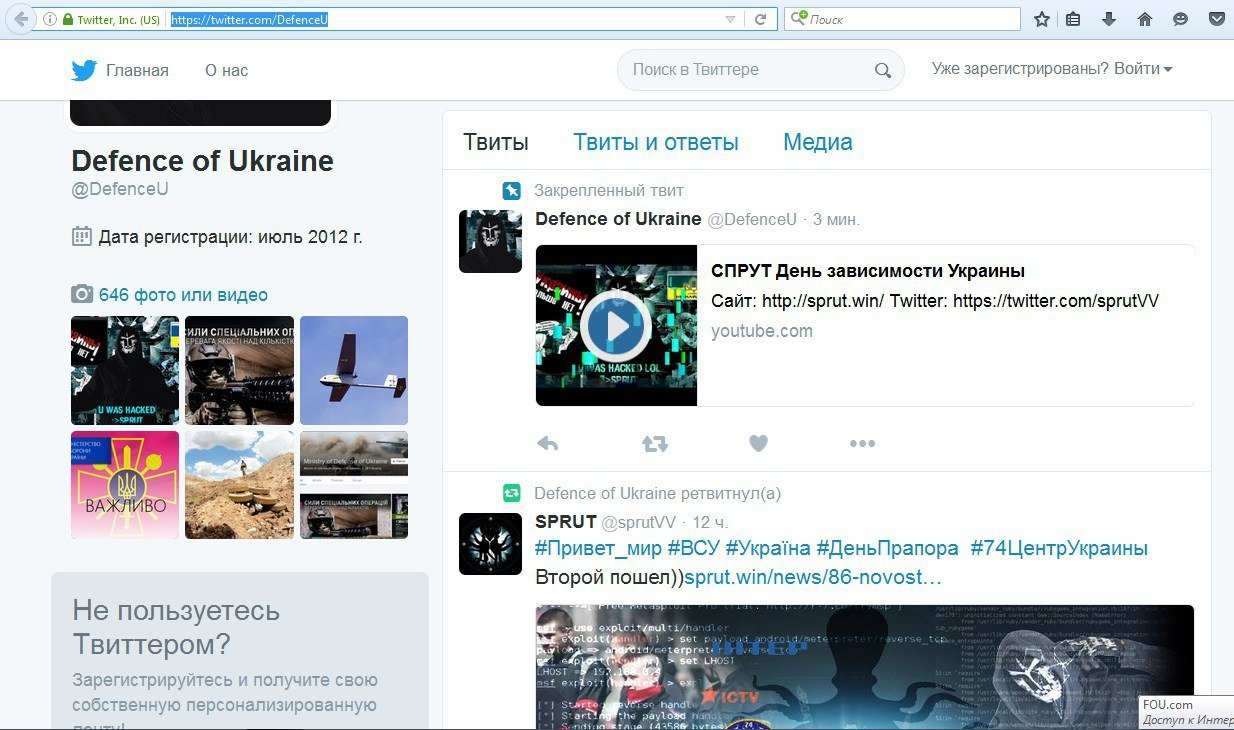Click the Twitter bird logo
This screenshot has height=730, width=1234.
click(84, 70)
